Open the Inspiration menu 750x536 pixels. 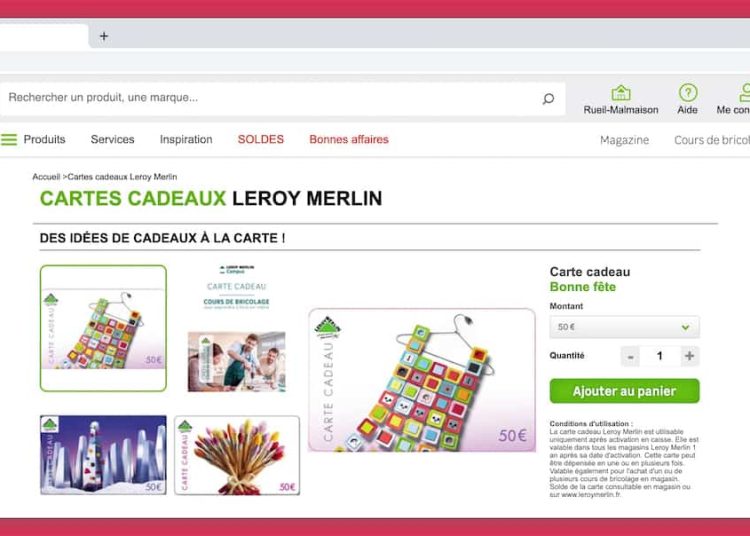pos(186,140)
